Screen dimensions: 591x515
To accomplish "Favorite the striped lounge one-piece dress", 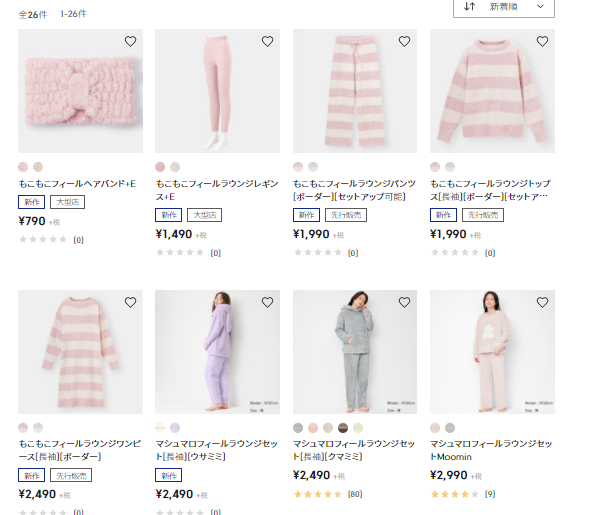I will (130, 302).
